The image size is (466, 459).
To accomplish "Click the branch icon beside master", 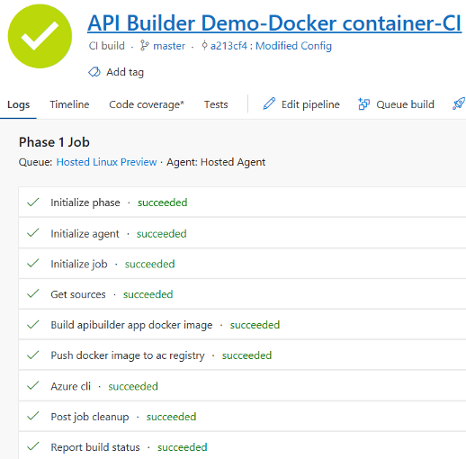I will tap(144, 46).
